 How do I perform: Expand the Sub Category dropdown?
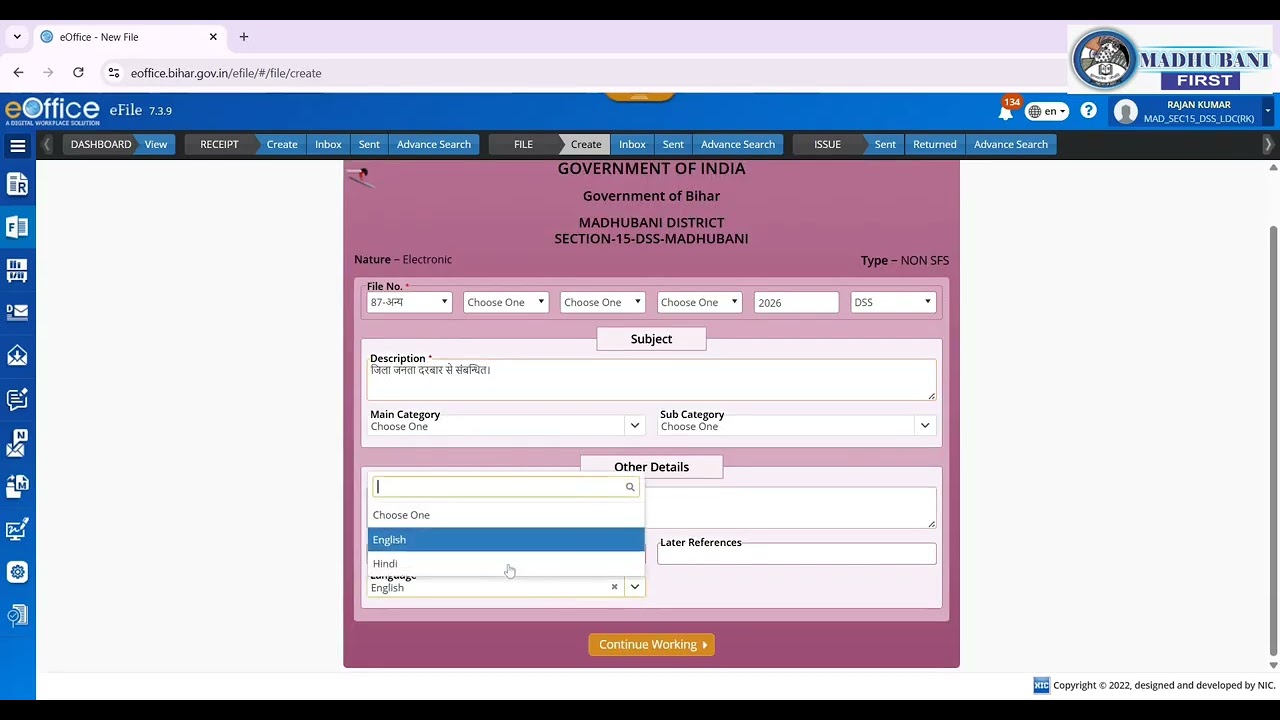point(925,426)
